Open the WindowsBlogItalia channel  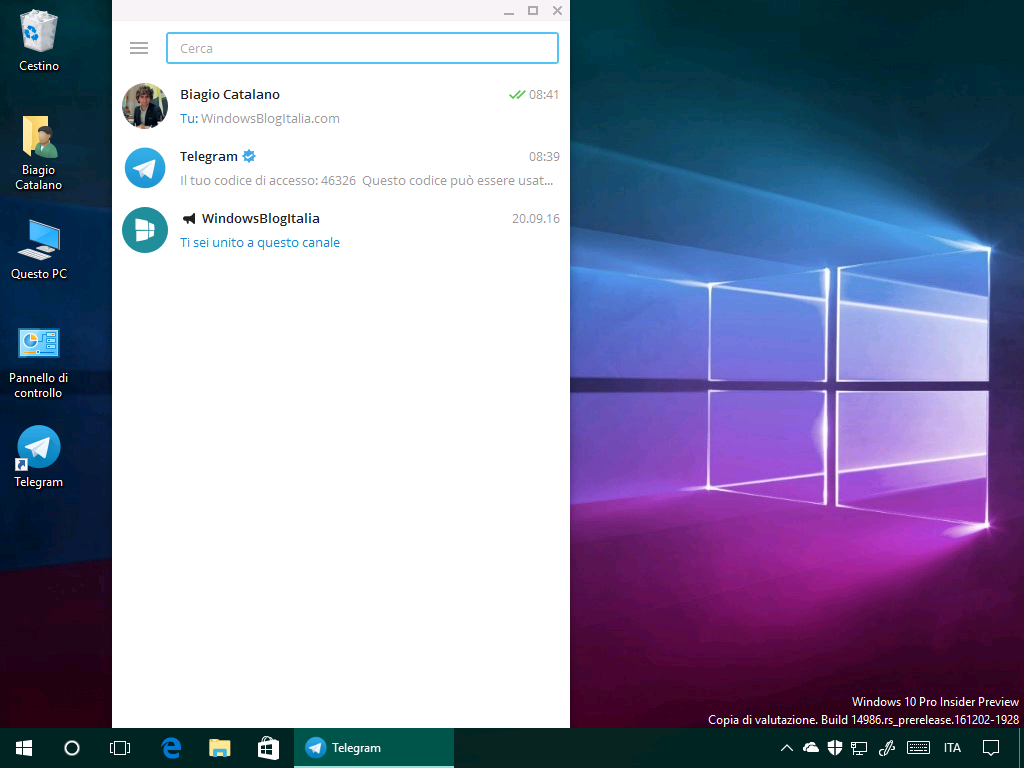tap(341, 230)
